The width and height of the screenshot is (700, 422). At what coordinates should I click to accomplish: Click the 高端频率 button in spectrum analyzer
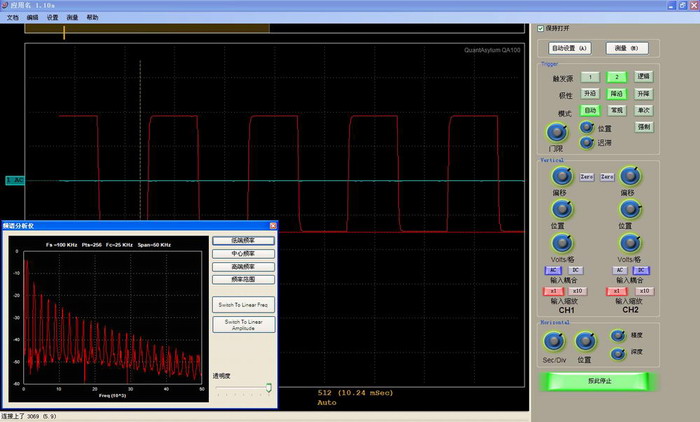(x=243, y=266)
